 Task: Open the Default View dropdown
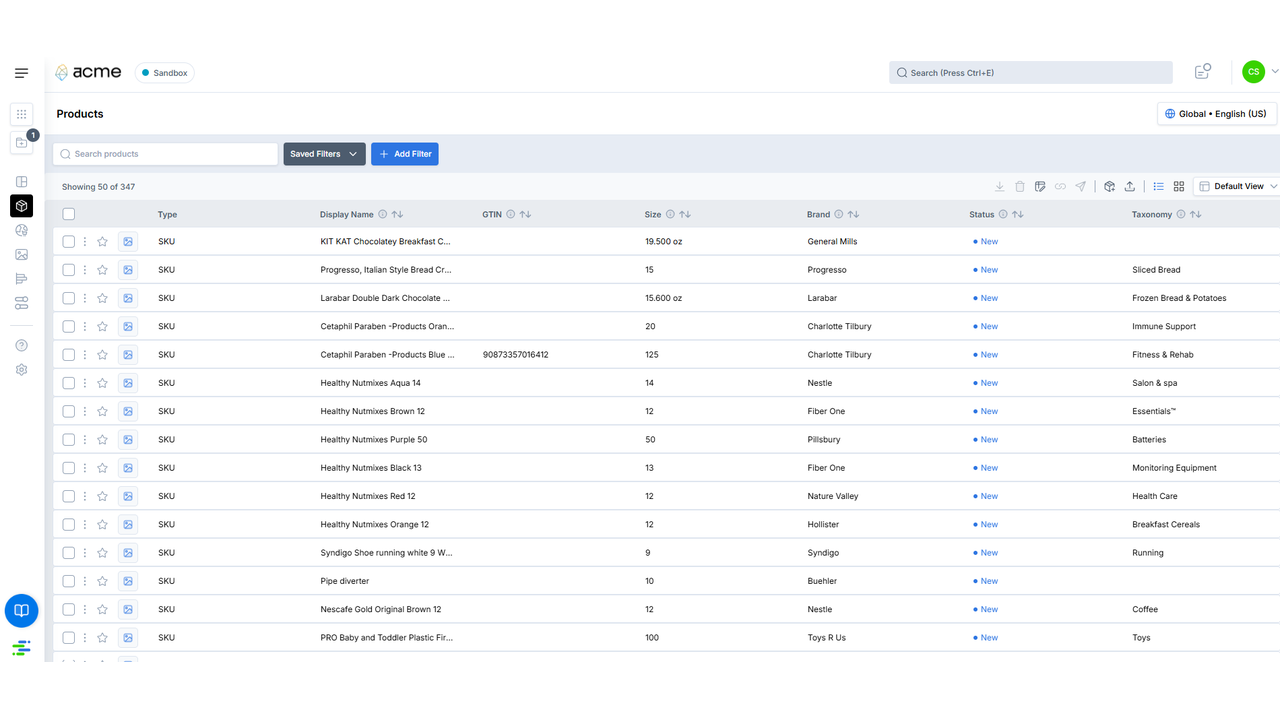coord(1237,186)
